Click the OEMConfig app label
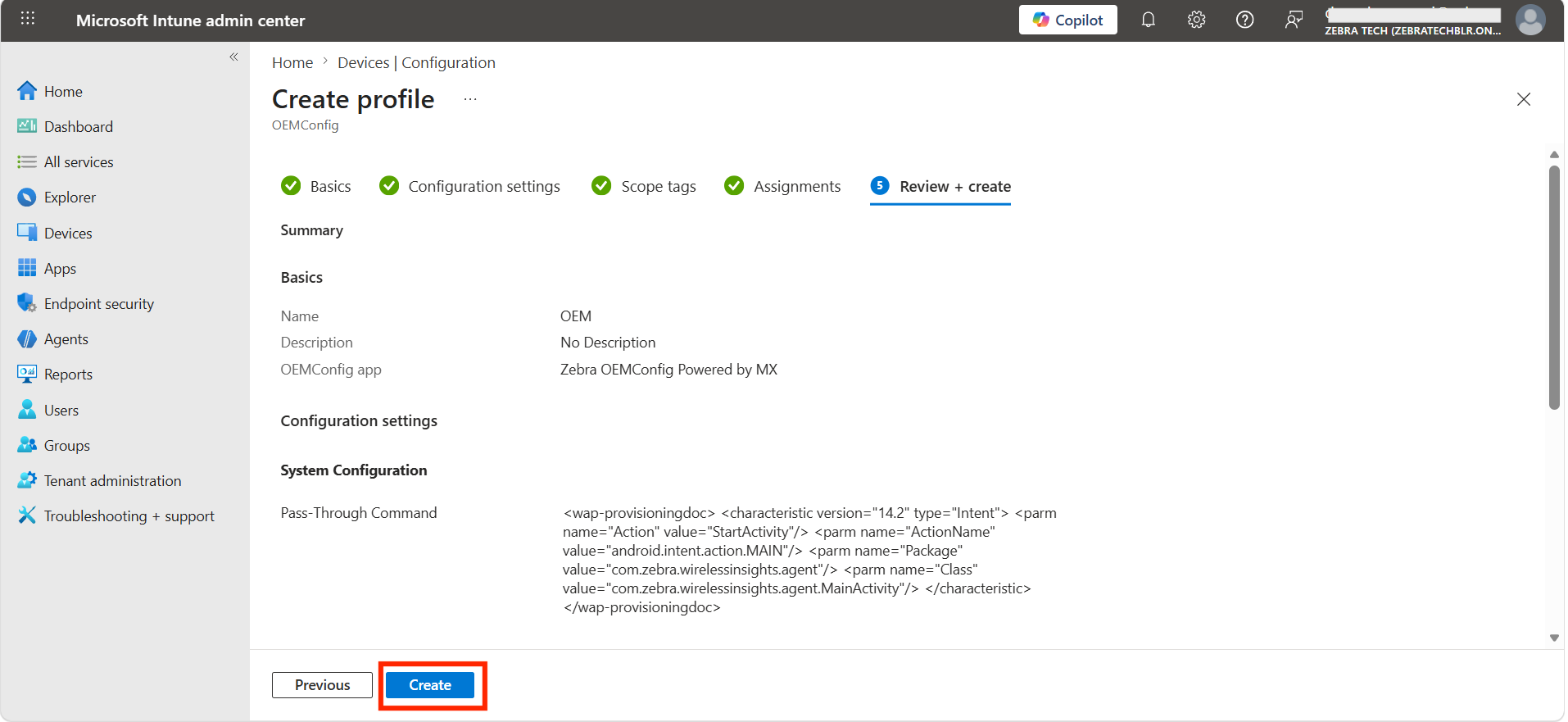1568x722 pixels. pyautogui.click(x=331, y=370)
